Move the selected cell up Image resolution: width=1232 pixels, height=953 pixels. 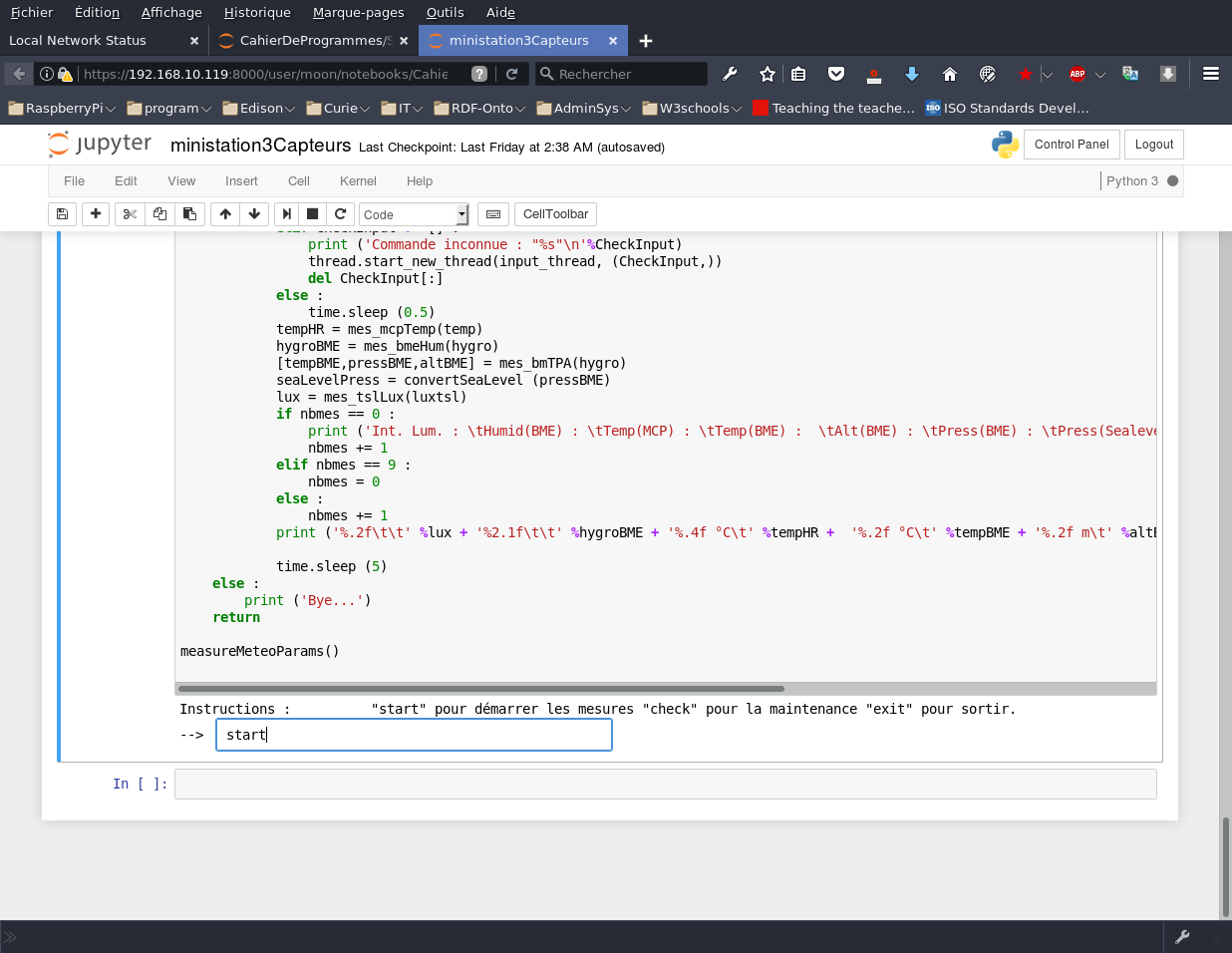pos(225,214)
